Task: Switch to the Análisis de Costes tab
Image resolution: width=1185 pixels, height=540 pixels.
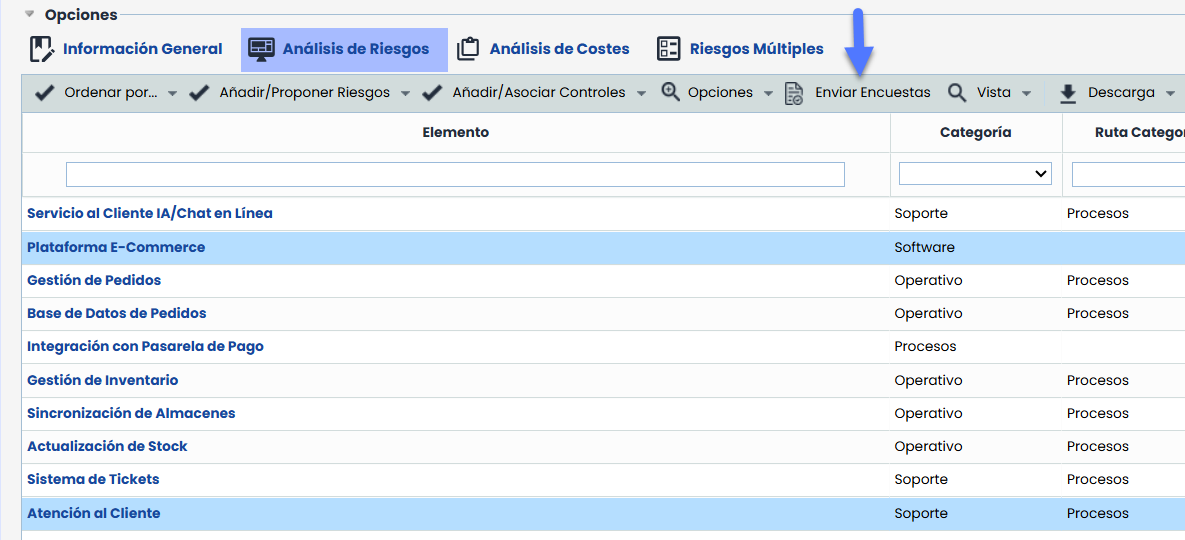Action: coord(559,49)
